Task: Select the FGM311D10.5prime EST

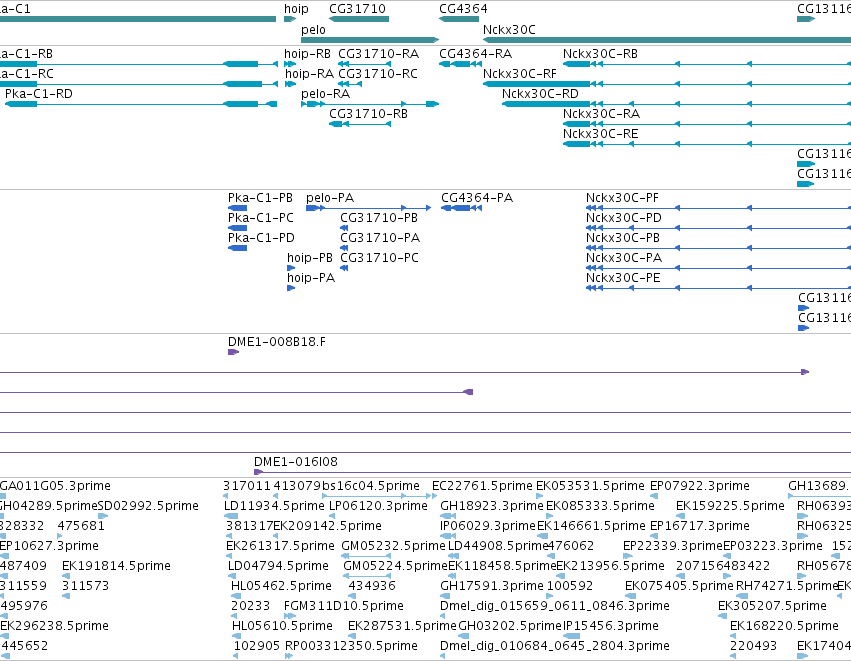Action: tap(290, 616)
